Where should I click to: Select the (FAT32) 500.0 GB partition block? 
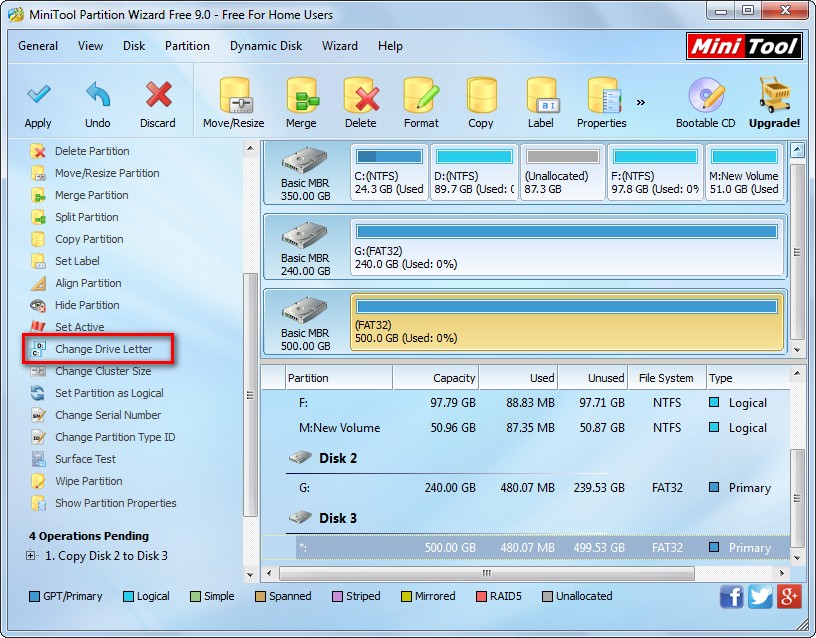click(x=567, y=322)
